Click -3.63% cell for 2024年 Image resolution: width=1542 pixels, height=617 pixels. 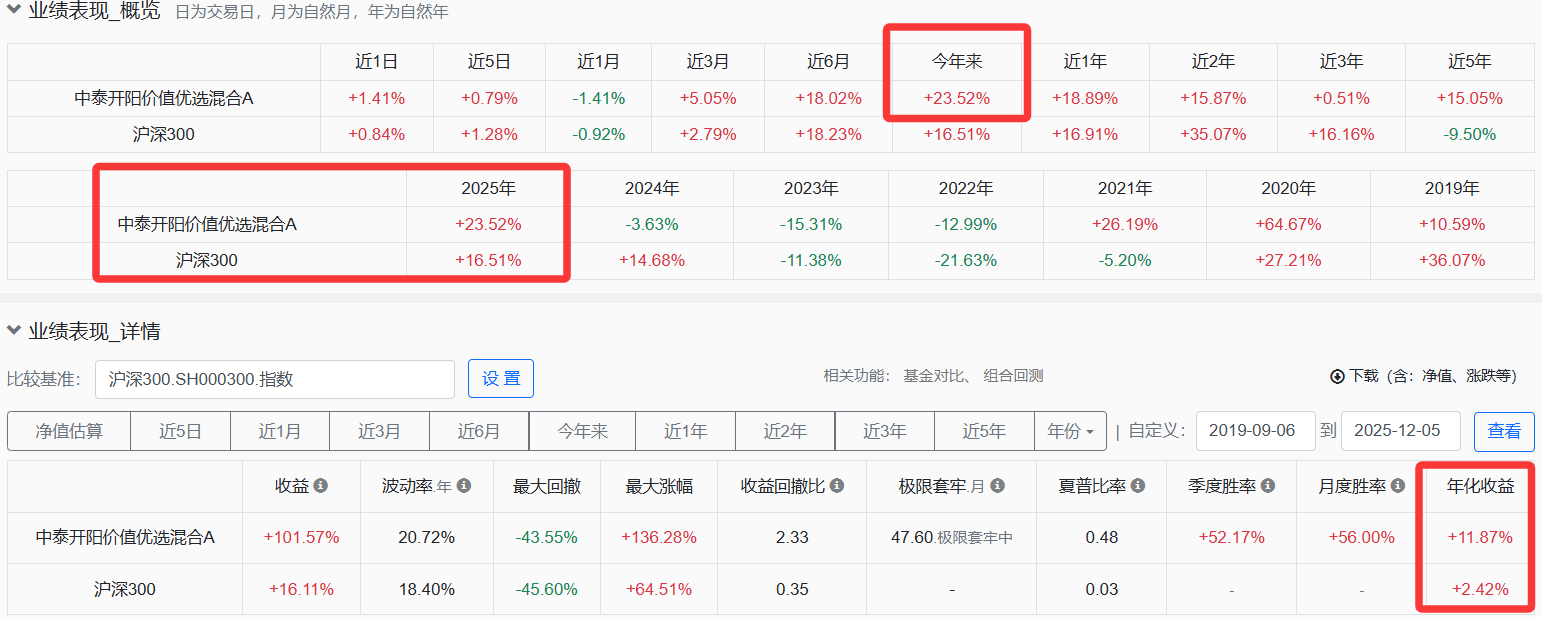tap(652, 224)
